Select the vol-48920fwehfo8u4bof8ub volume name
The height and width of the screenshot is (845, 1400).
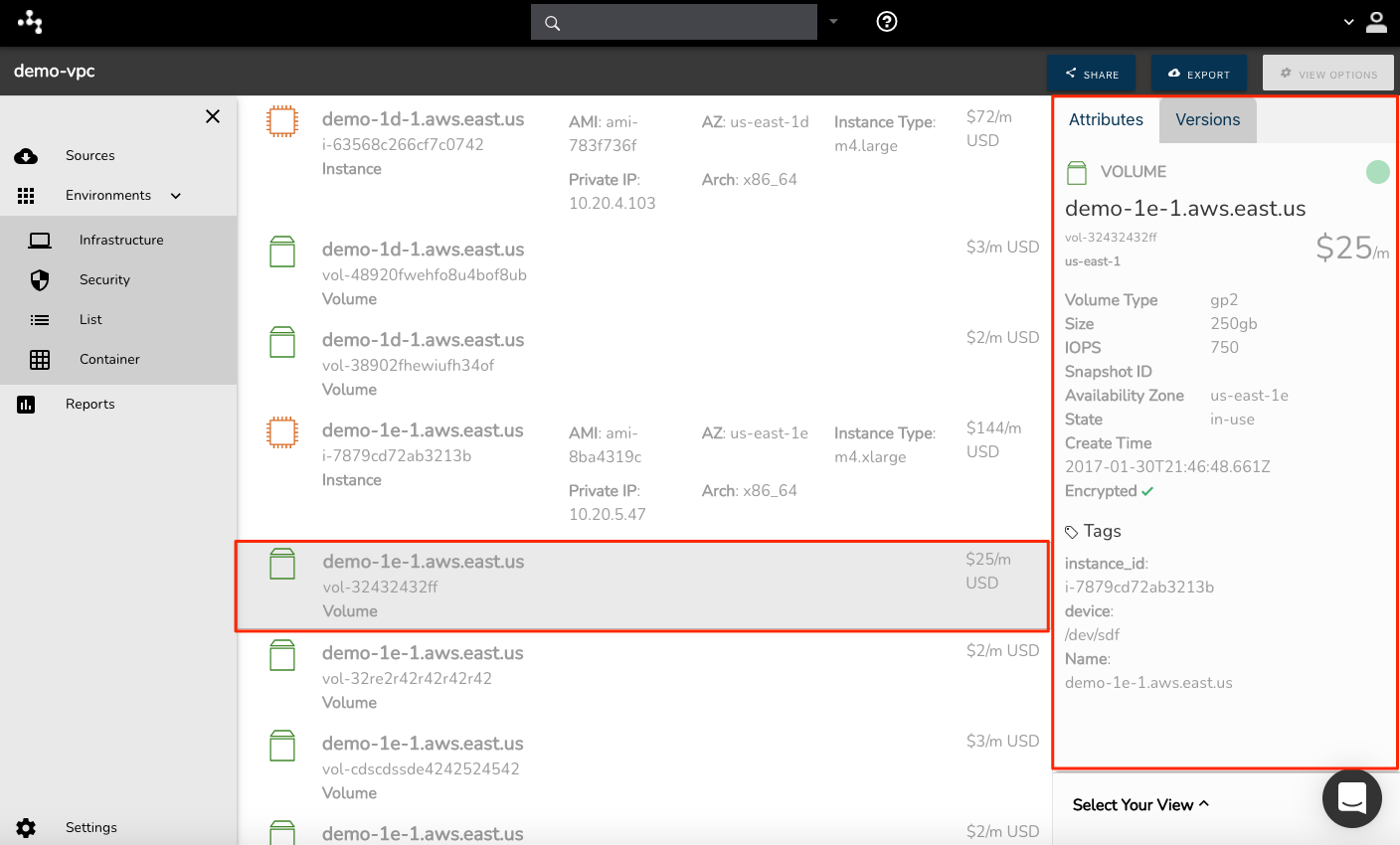click(x=425, y=275)
